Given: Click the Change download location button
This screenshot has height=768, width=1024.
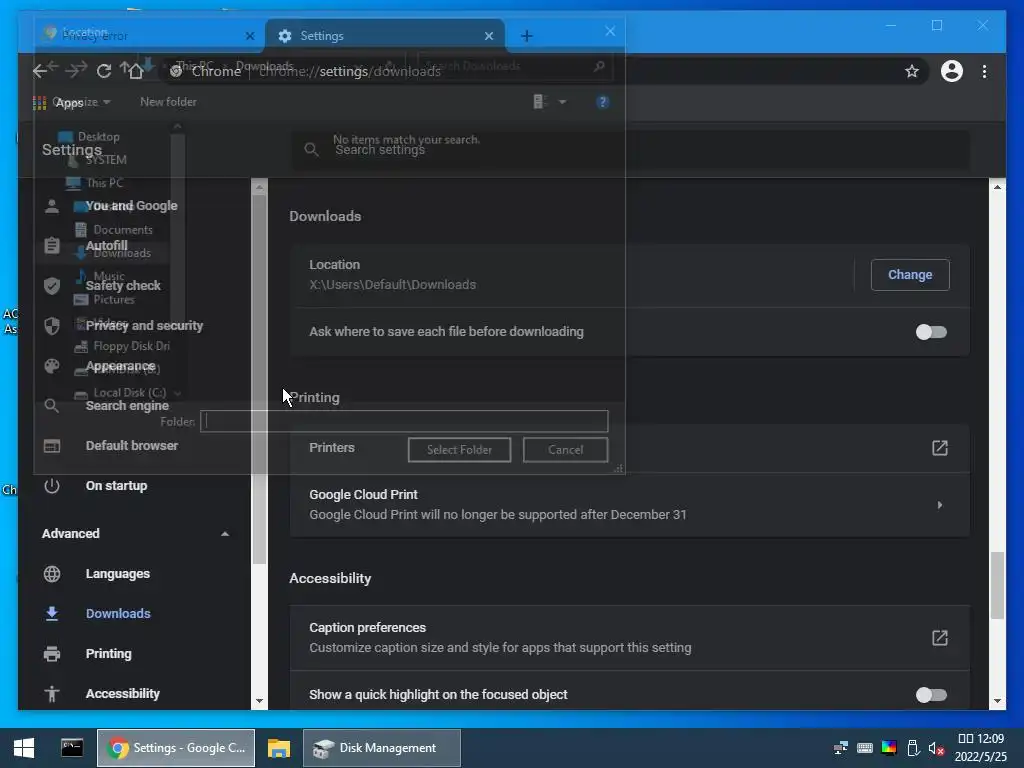Looking at the screenshot, I should pyautogui.click(x=910, y=275).
